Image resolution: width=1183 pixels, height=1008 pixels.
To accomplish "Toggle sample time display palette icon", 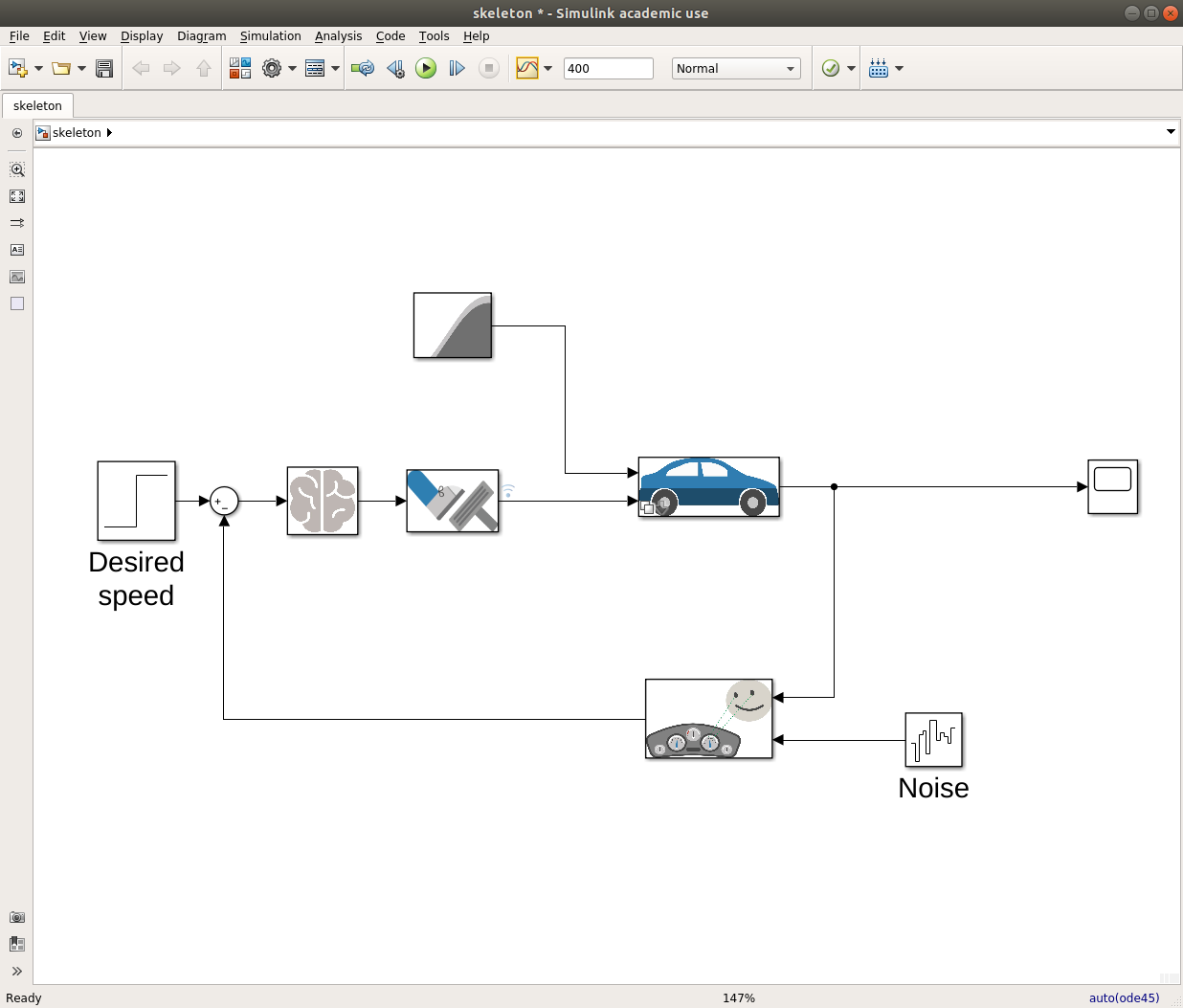I will pos(17,223).
